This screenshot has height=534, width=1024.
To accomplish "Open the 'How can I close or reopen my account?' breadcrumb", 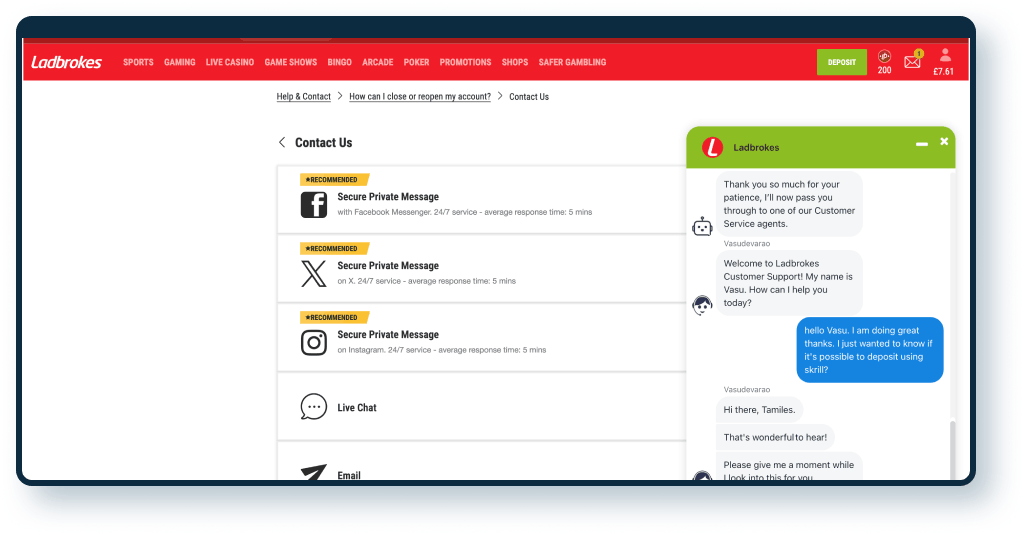I will coord(420,97).
